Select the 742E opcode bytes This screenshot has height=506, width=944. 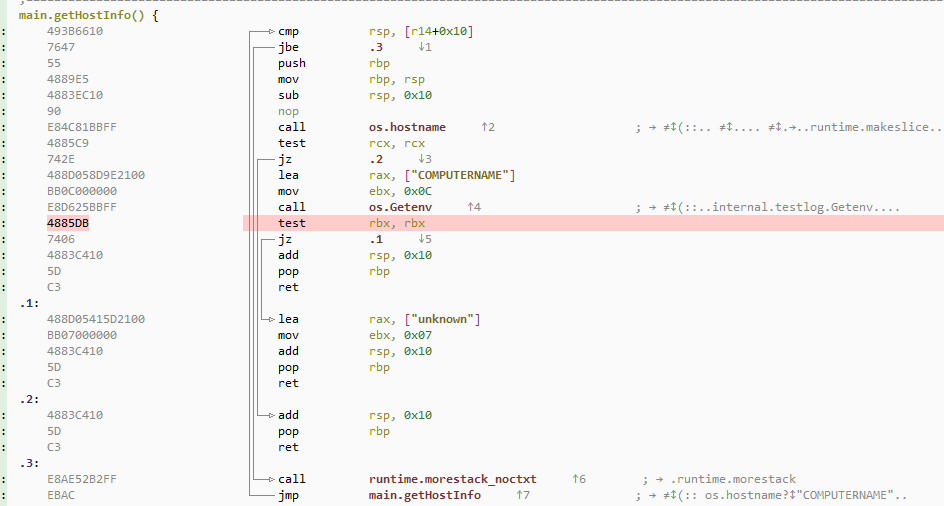[61, 159]
